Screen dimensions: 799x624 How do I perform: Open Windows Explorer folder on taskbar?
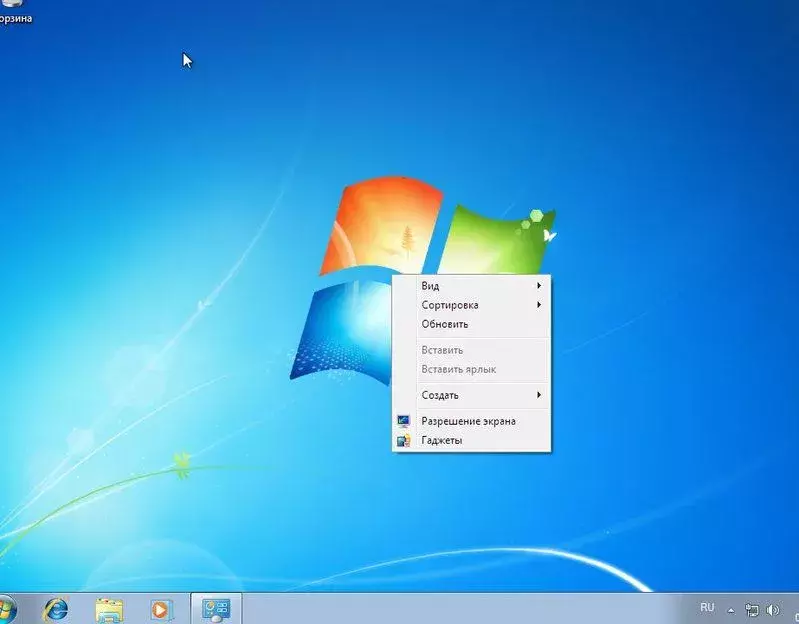click(x=109, y=610)
